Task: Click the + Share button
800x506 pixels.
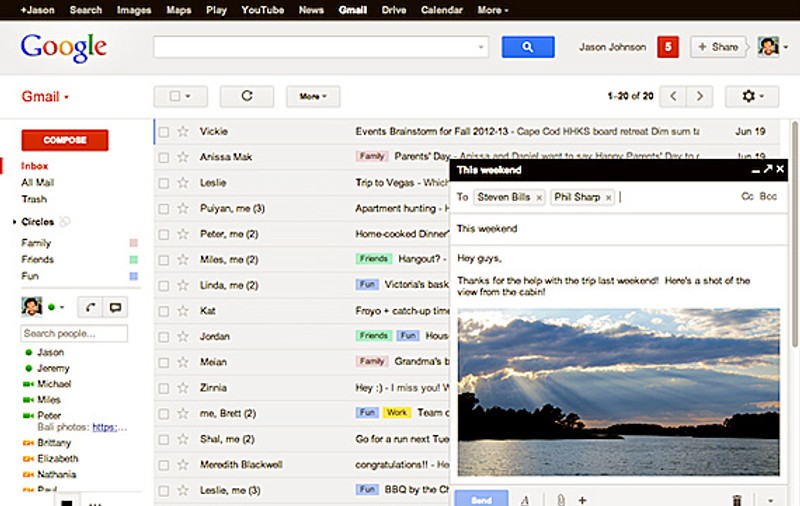Action: click(718, 47)
